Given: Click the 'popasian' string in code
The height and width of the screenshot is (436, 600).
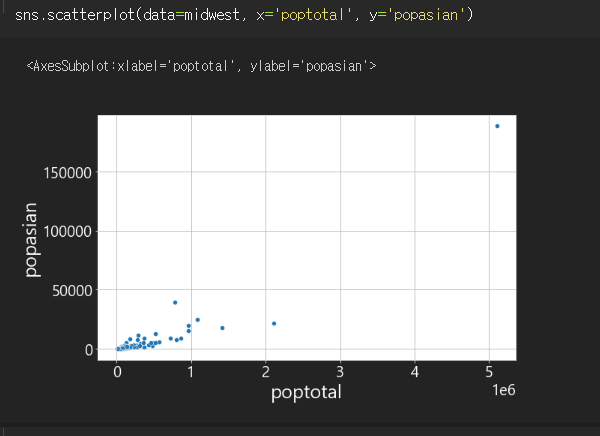Looking at the screenshot, I should [x=426, y=15].
